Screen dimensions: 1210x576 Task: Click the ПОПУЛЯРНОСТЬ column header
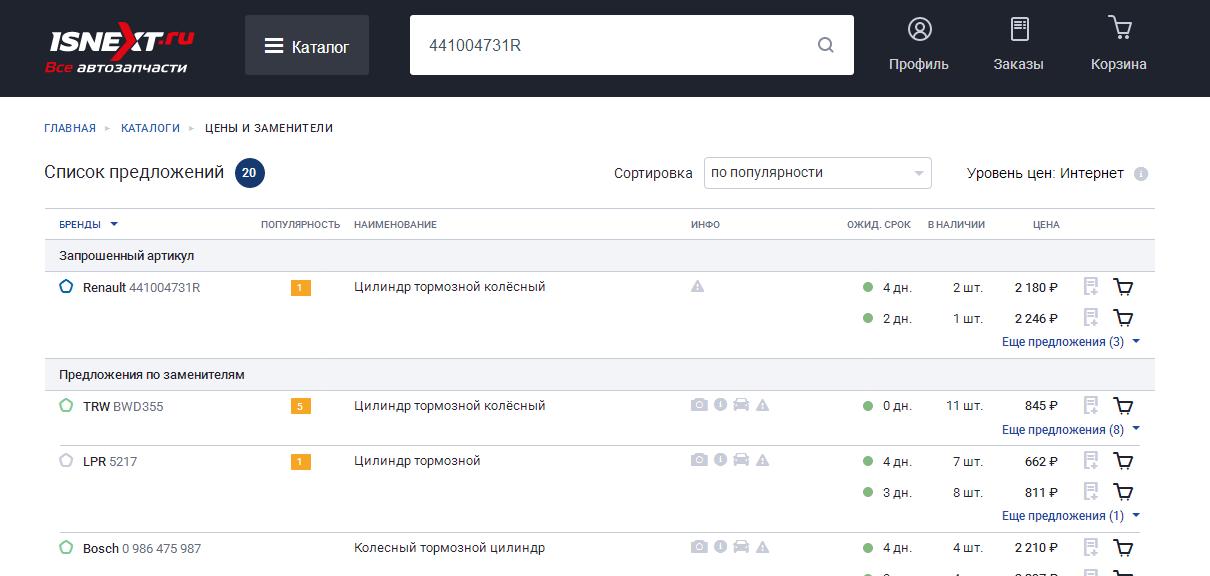click(301, 224)
